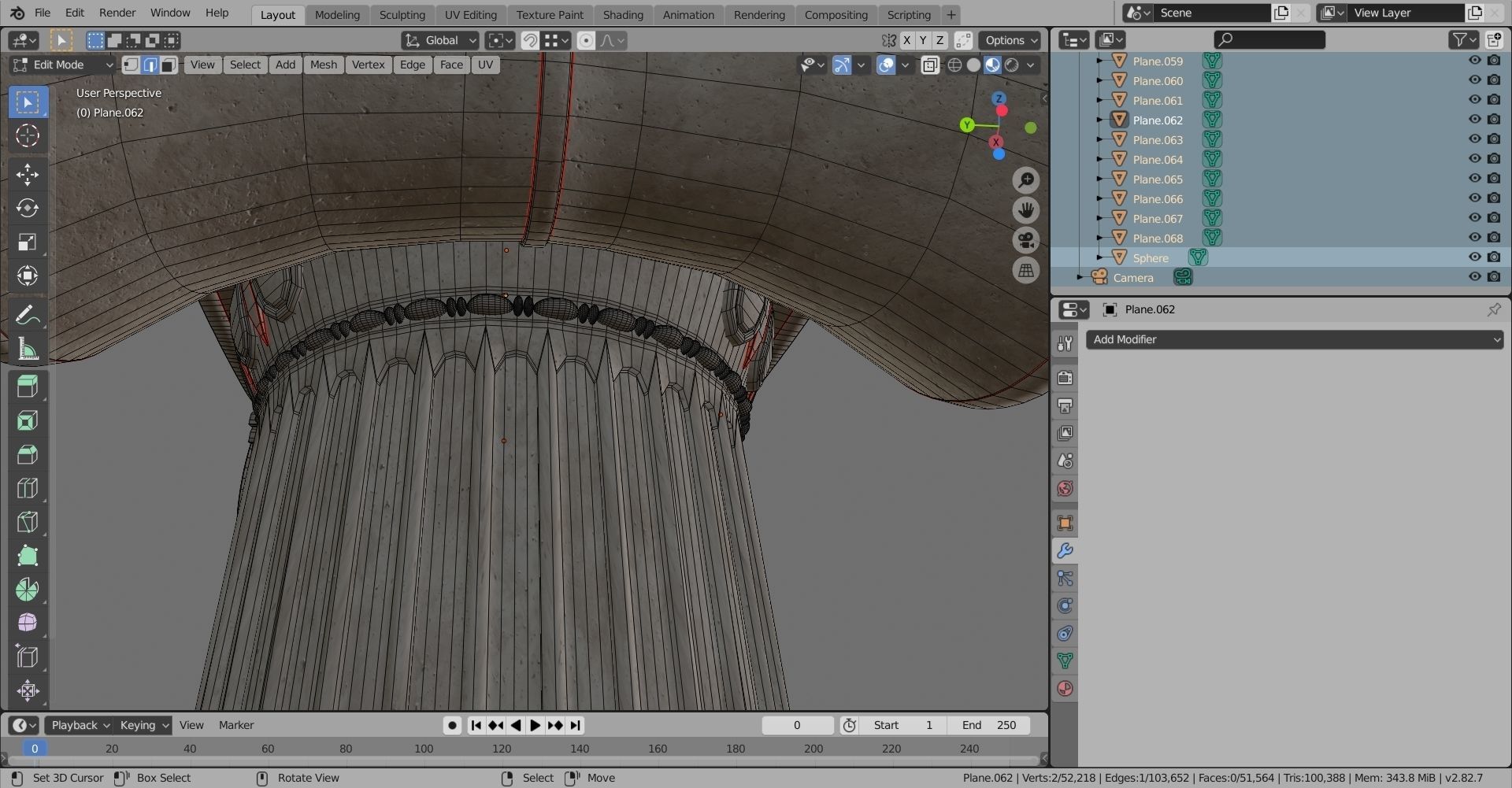This screenshot has height=788, width=1512.
Task: Open the File menu
Action: (x=43, y=13)
